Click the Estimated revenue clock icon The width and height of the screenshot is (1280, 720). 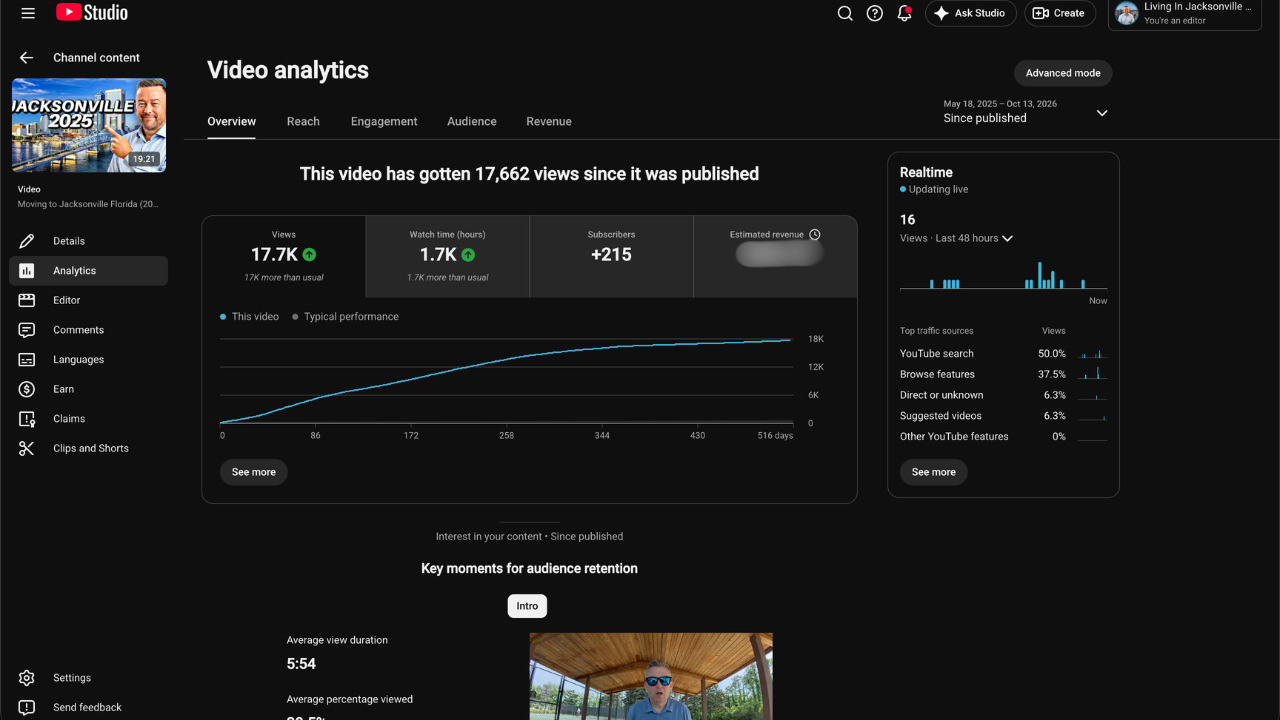click(815, 235)
